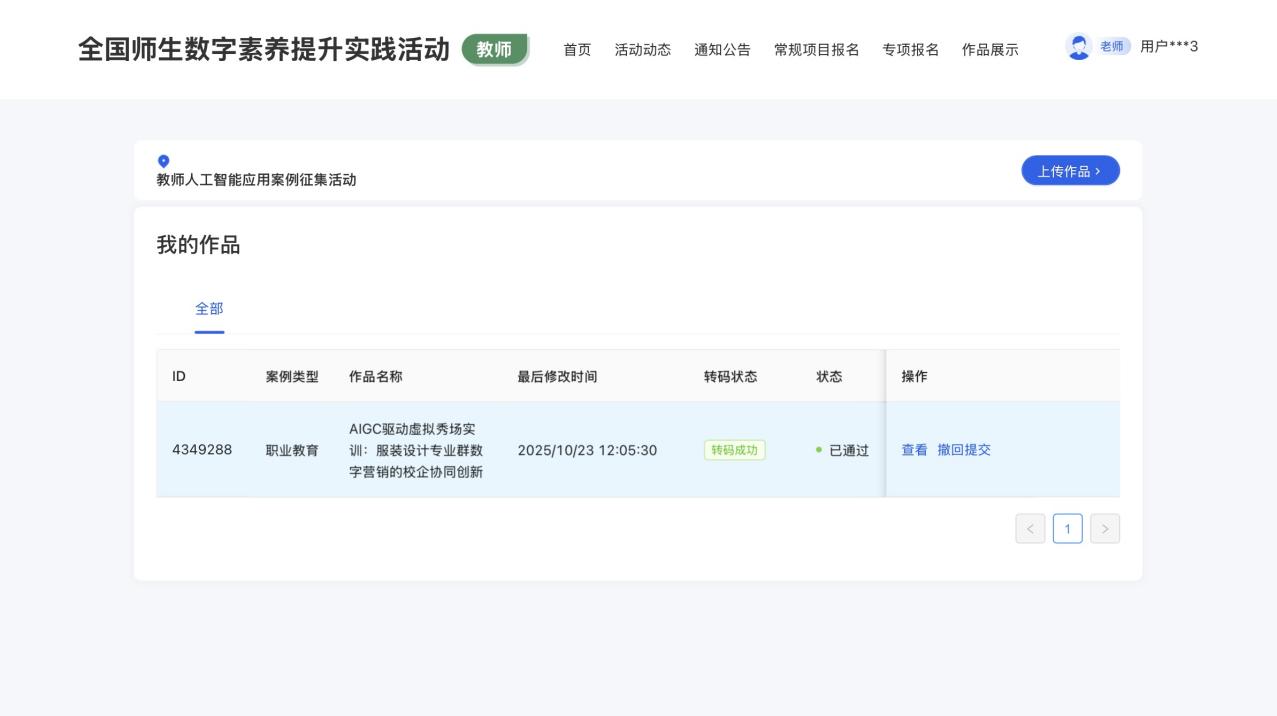Click the blue location pin icon
Viewport: 1277px width, 716px height.
coord(164,161)
